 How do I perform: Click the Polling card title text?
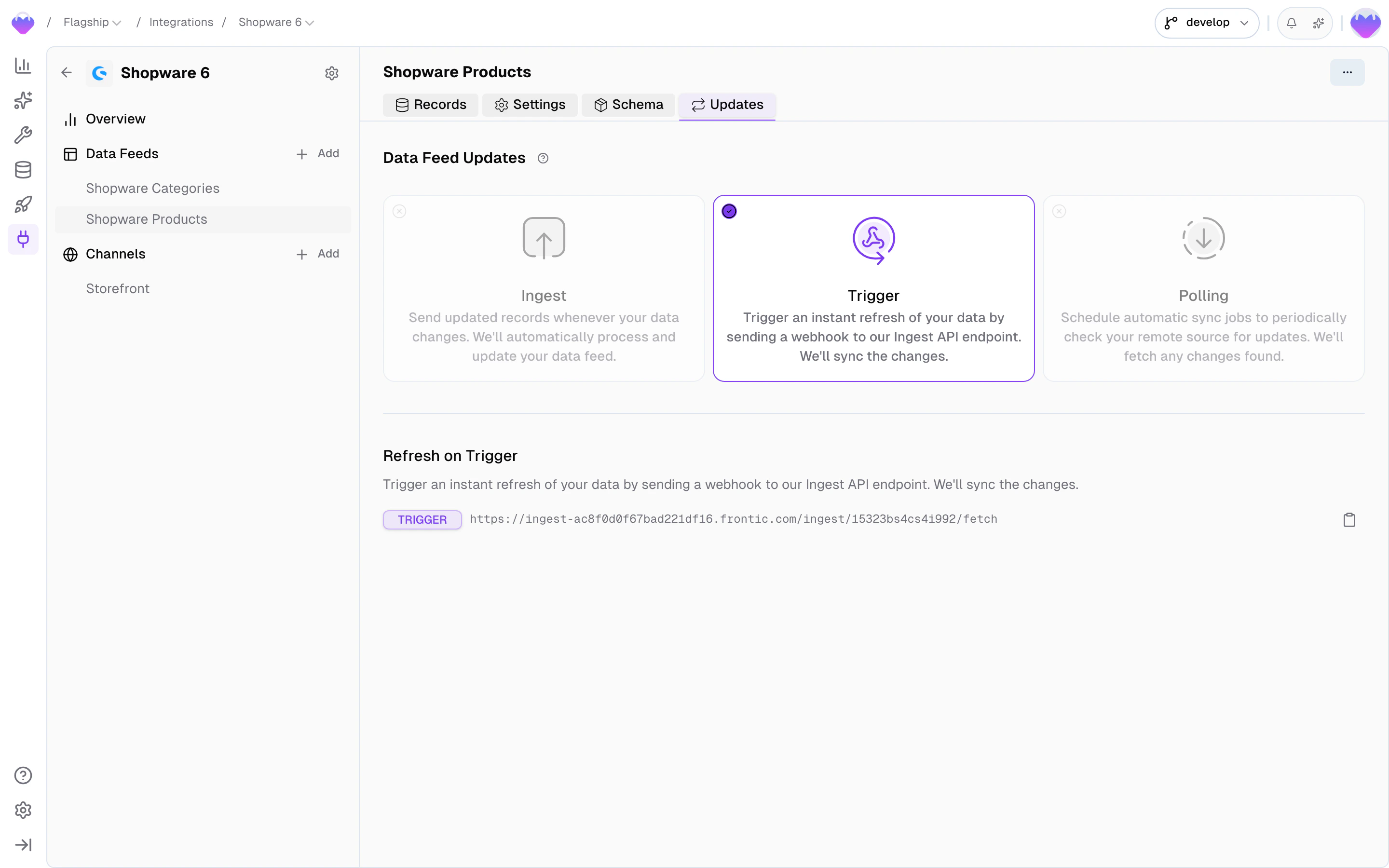1204,296
